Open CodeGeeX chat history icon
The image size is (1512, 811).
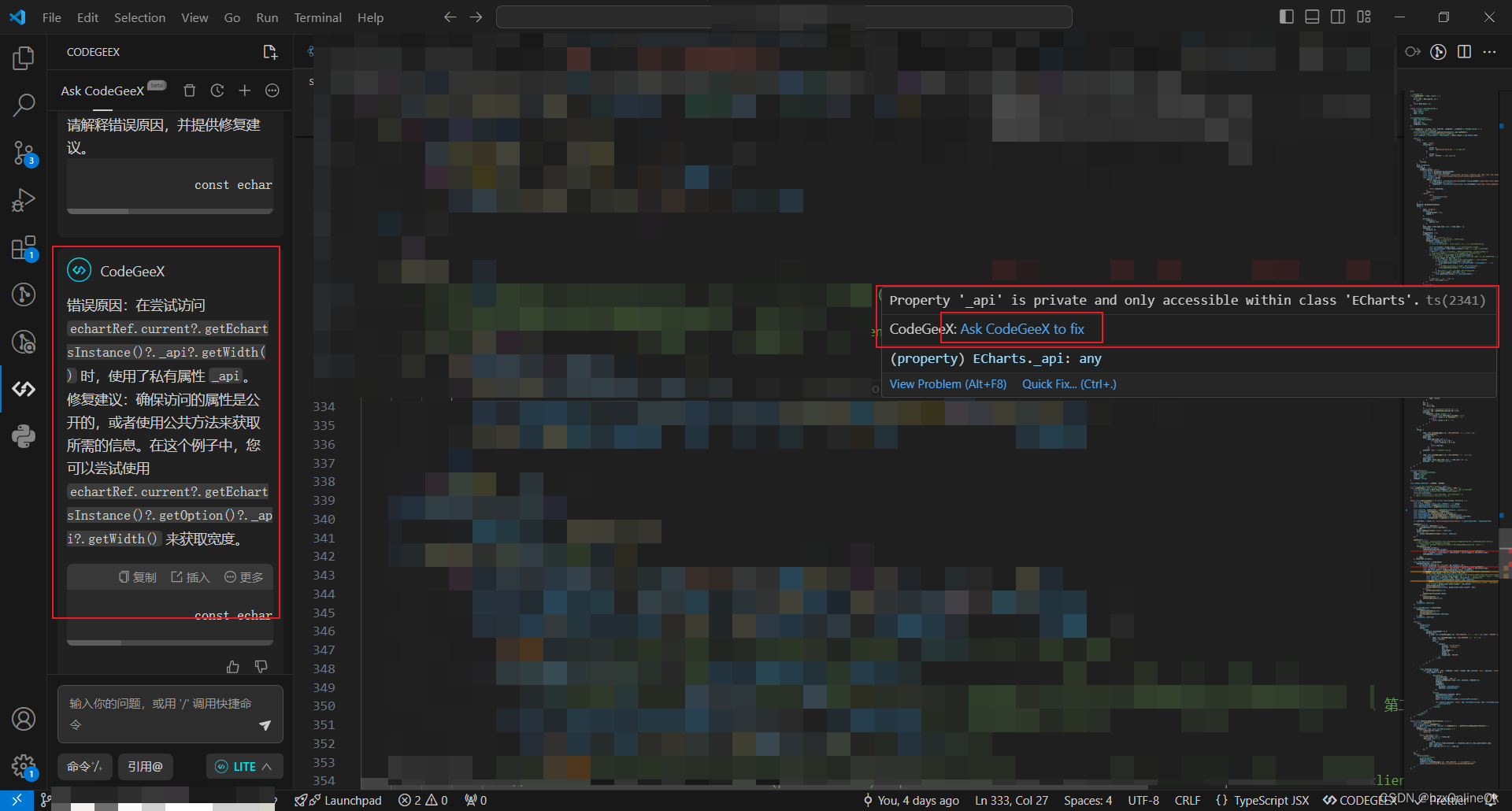coord(217,91)
